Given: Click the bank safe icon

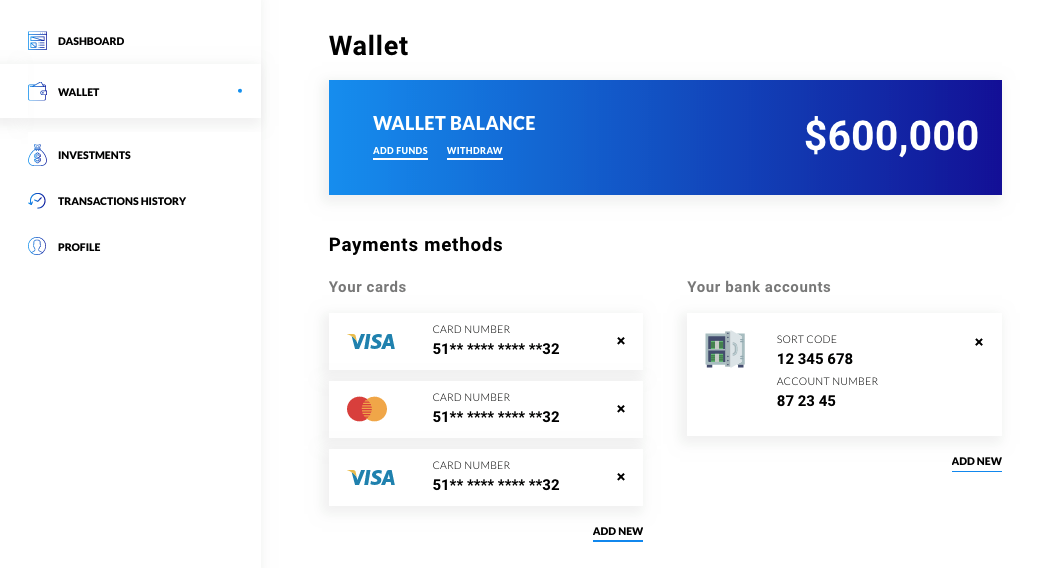Looking at the screenshot, I should pos(725,349).
